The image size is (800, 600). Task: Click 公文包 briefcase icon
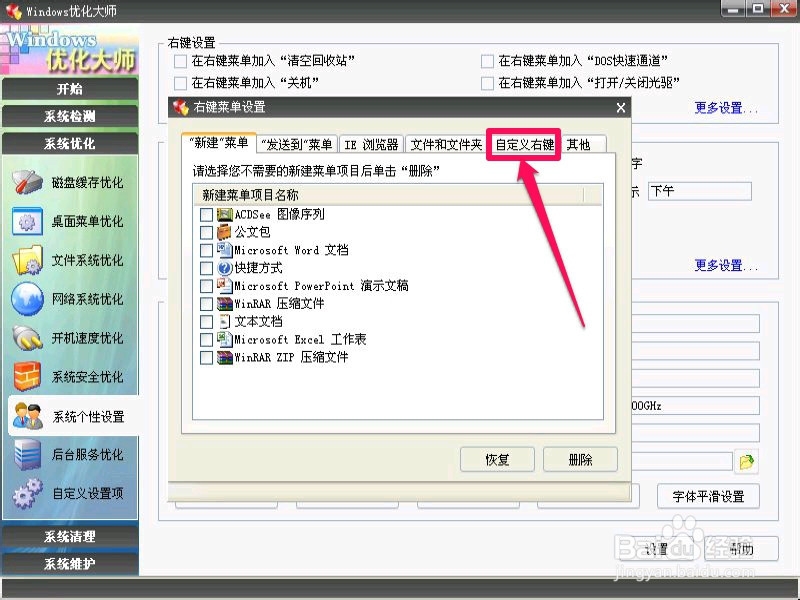[x=224, y=232]
